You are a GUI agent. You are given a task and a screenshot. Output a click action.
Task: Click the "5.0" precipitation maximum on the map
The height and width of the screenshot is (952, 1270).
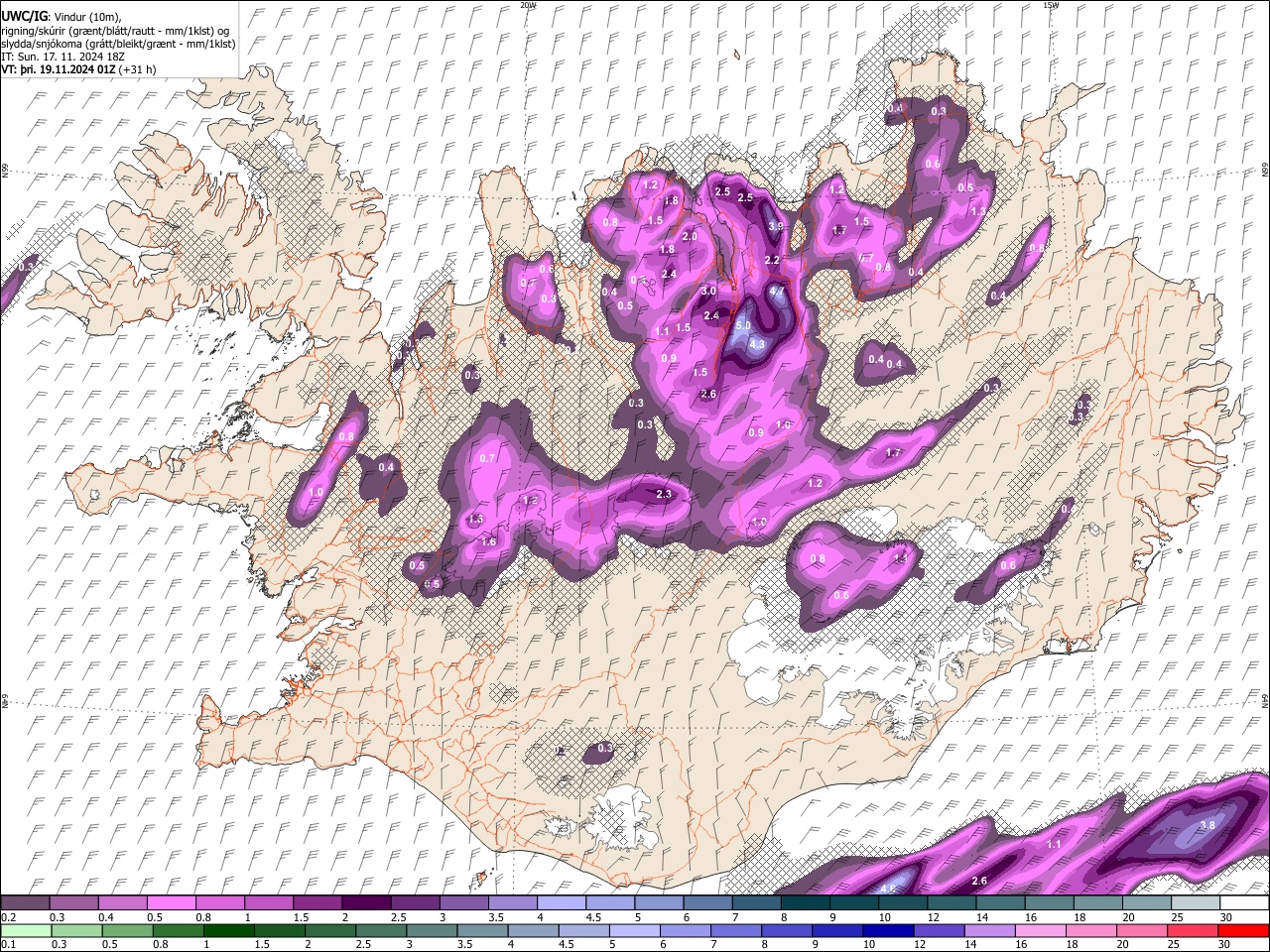pyautogui.click(x=743, y=325)
